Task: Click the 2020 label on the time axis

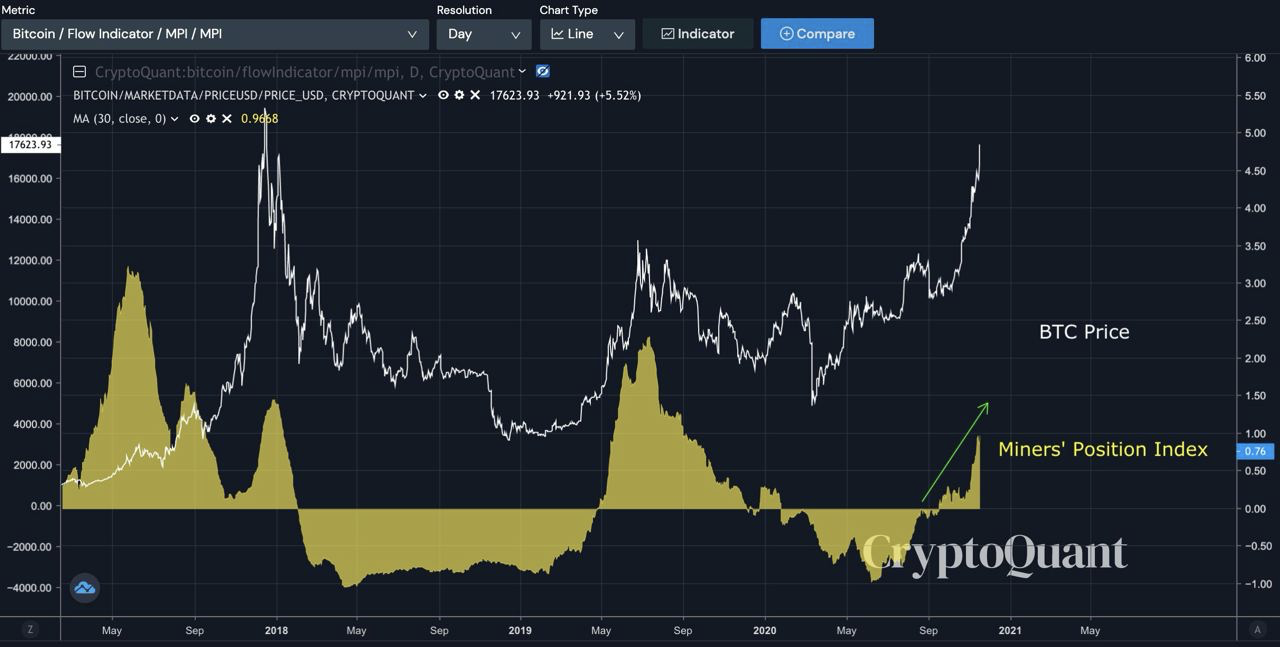Action: pyautogui.click(x=764, y=631)
